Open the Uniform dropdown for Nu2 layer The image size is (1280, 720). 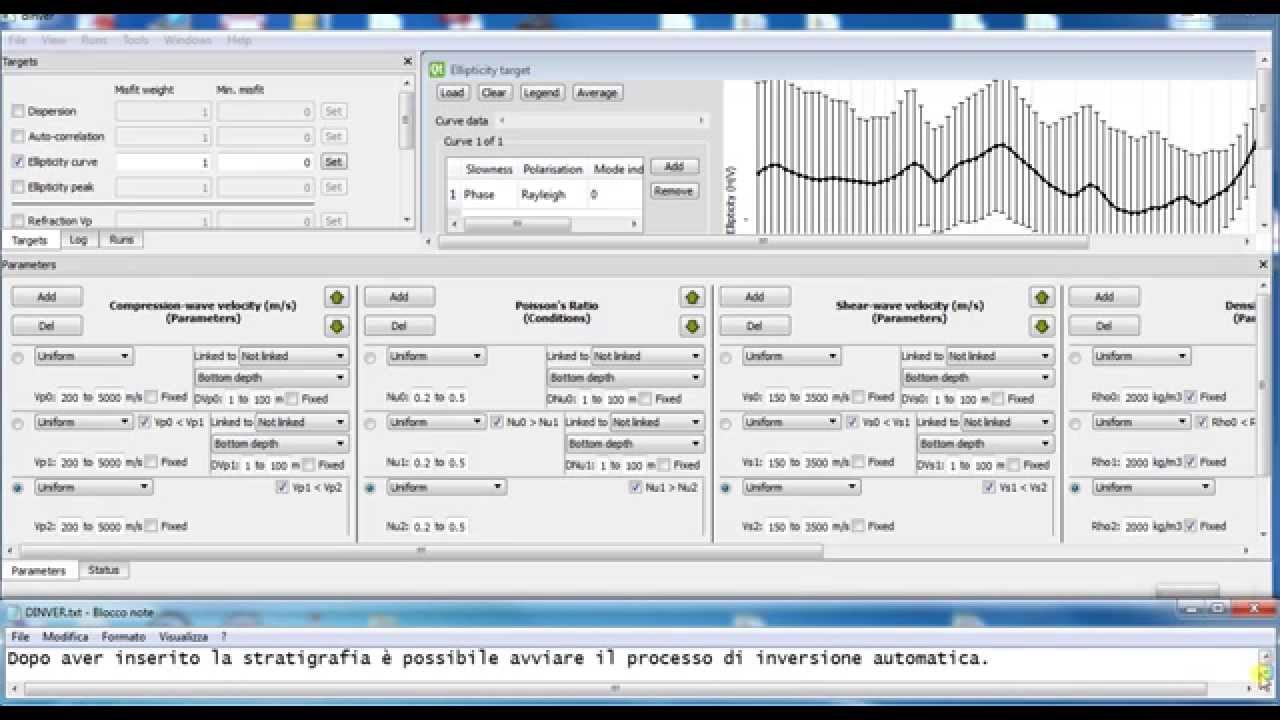pyautogui.click(x=446, y=487)
